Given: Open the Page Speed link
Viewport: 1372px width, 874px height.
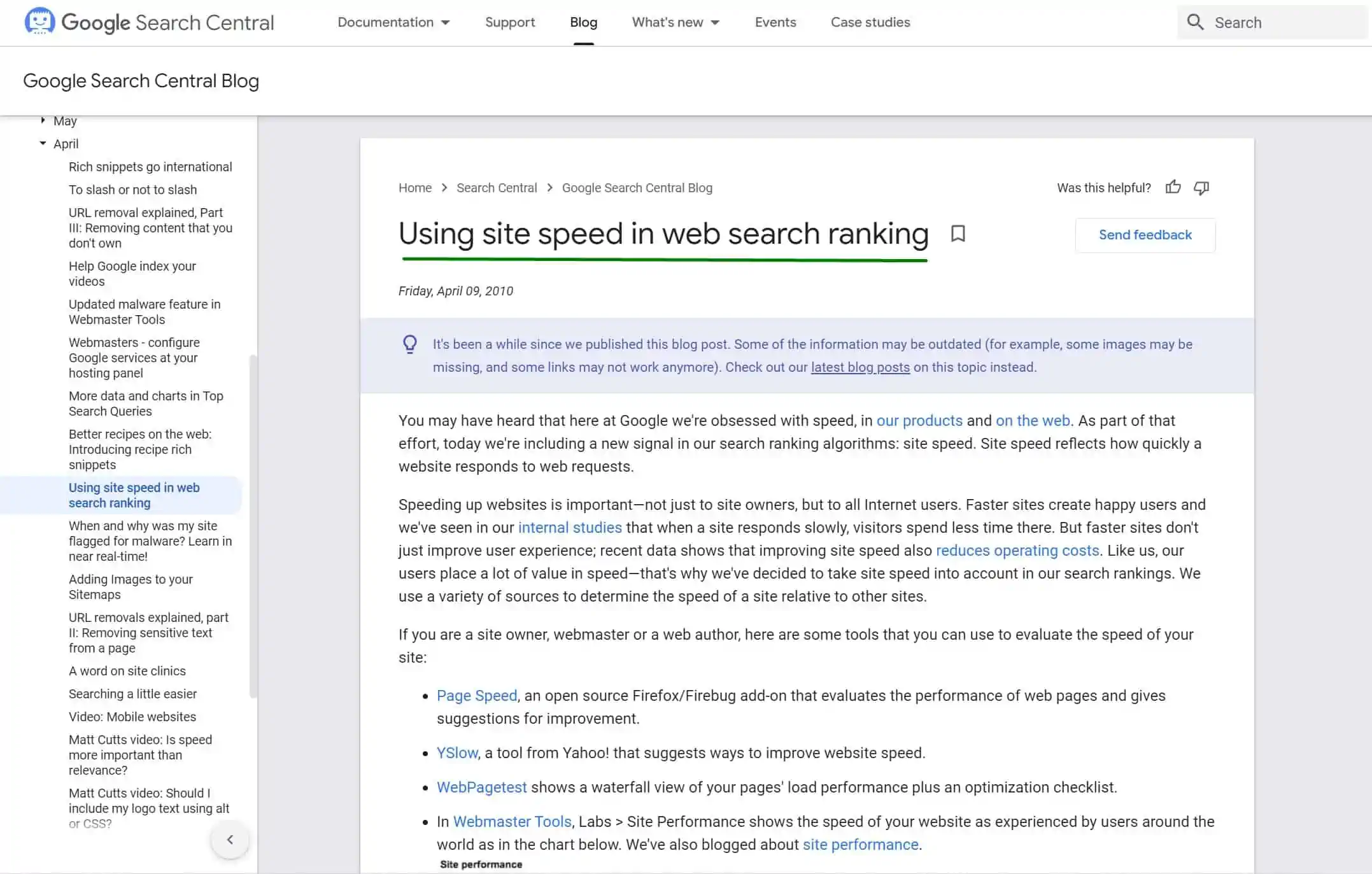Looking at the screenshot, I should 477,696.
